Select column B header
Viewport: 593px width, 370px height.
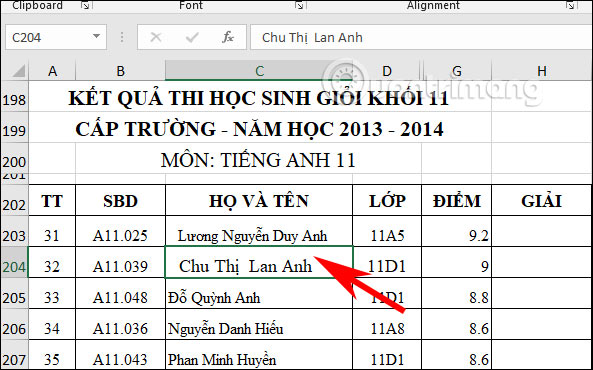tap(120, 71)
